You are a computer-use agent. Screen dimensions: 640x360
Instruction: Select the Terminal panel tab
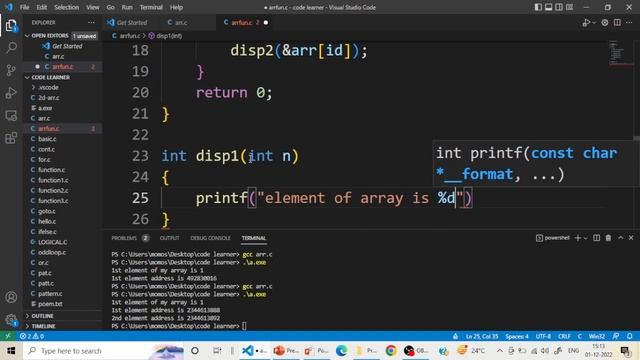[x=253, y=238]
